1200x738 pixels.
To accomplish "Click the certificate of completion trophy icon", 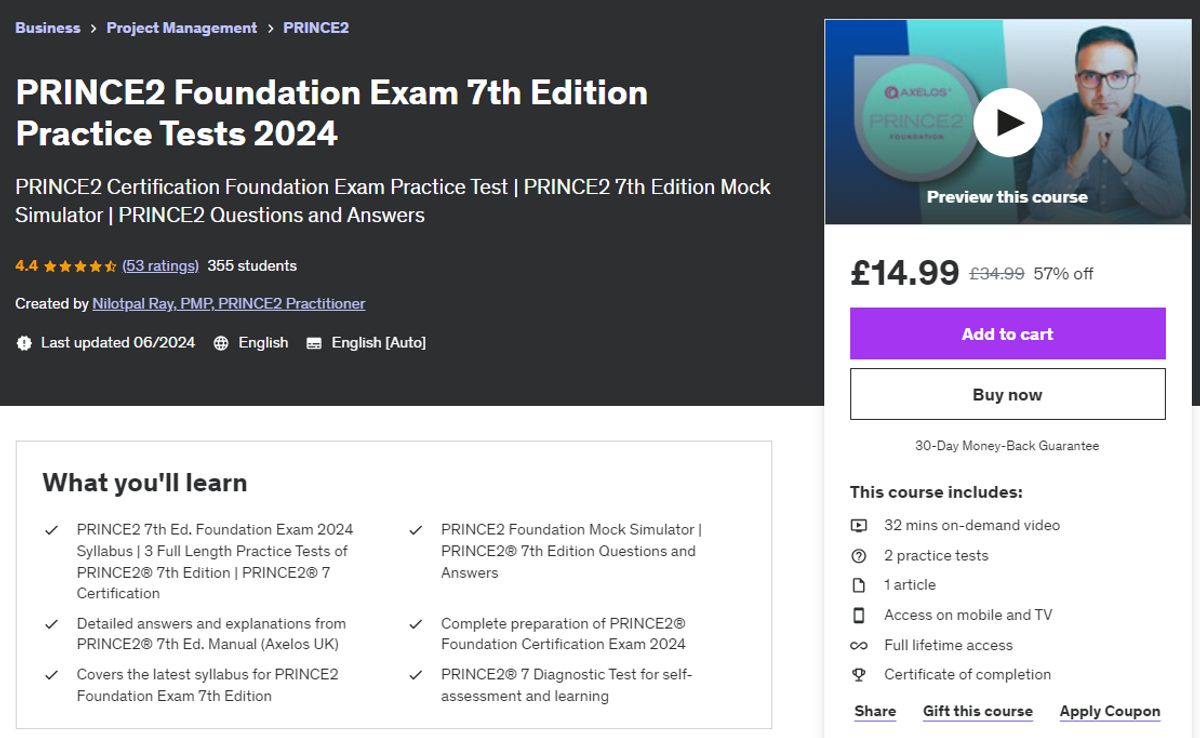I will coord(858,674).
